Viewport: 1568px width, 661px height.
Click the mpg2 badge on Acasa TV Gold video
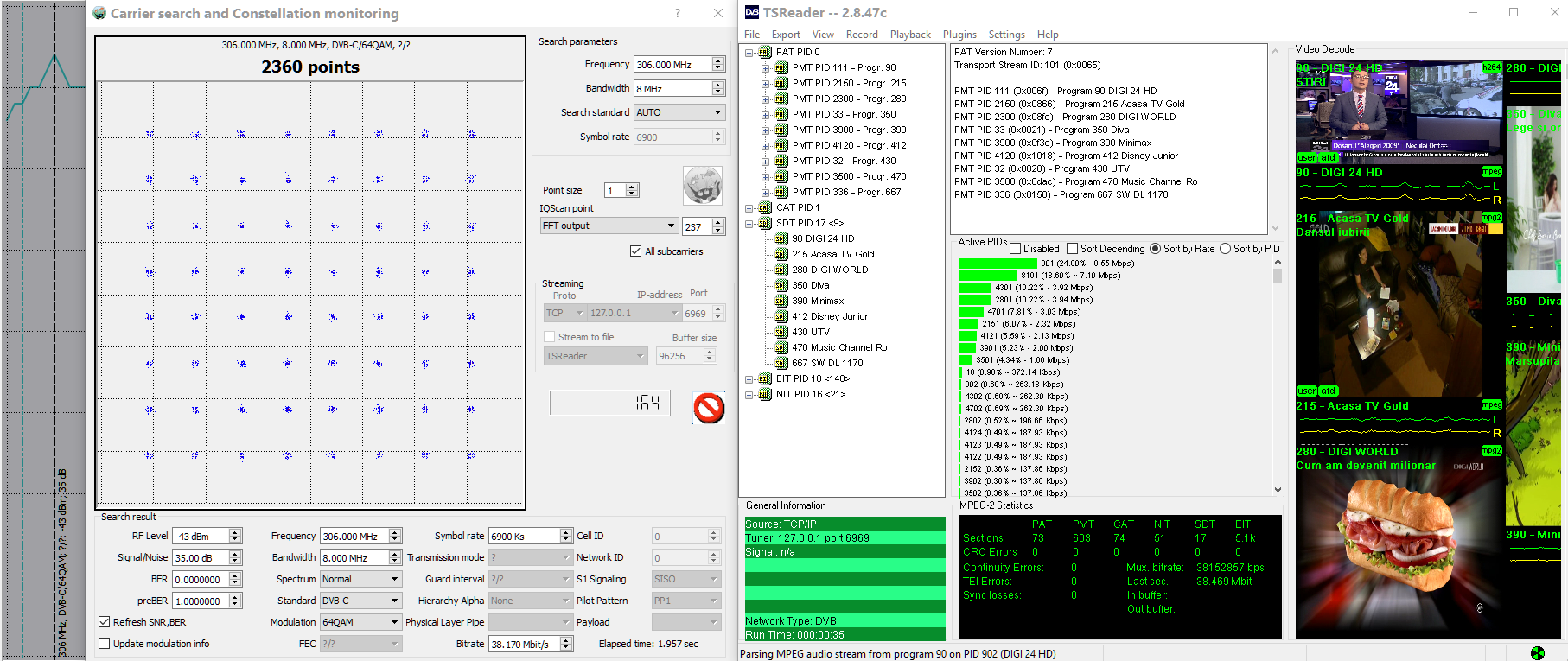(1492, 217)
